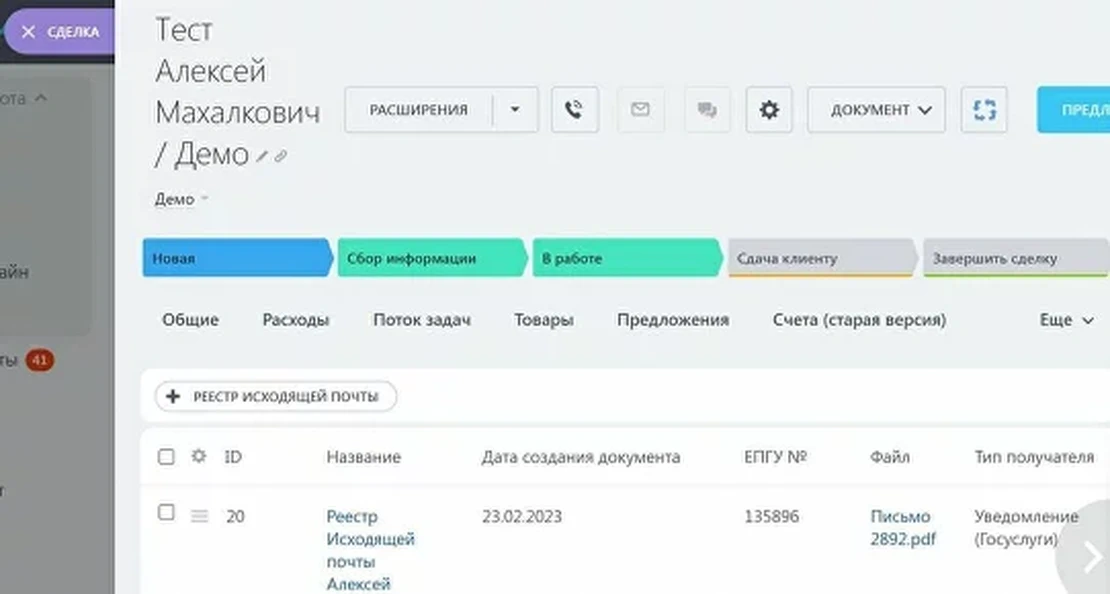Viewport: 1110px width, 594px height.
Task: Switch to the Товары tab
Action: click(545, 320)
